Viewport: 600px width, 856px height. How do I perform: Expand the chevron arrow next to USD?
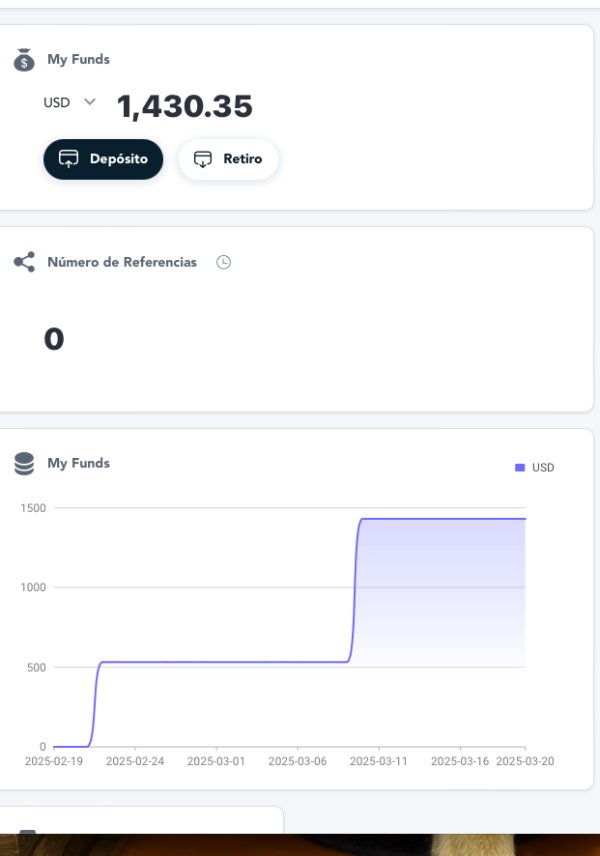(x=89, y=102)
